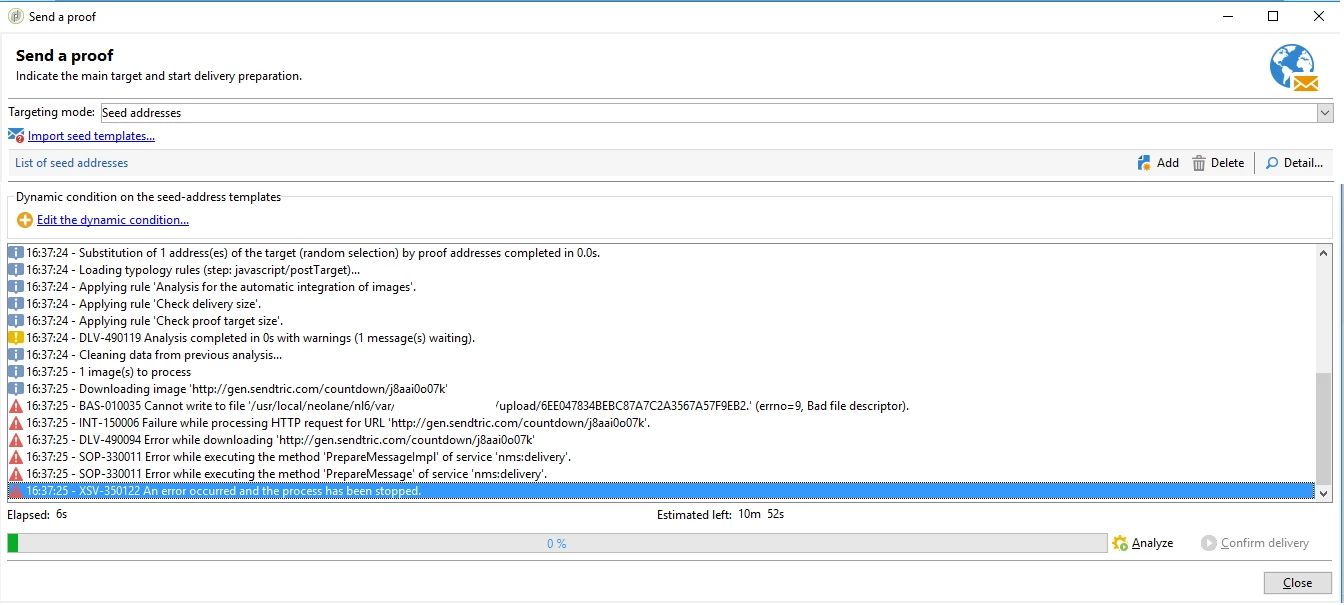Open Detail of seed address

[1294, 163]
